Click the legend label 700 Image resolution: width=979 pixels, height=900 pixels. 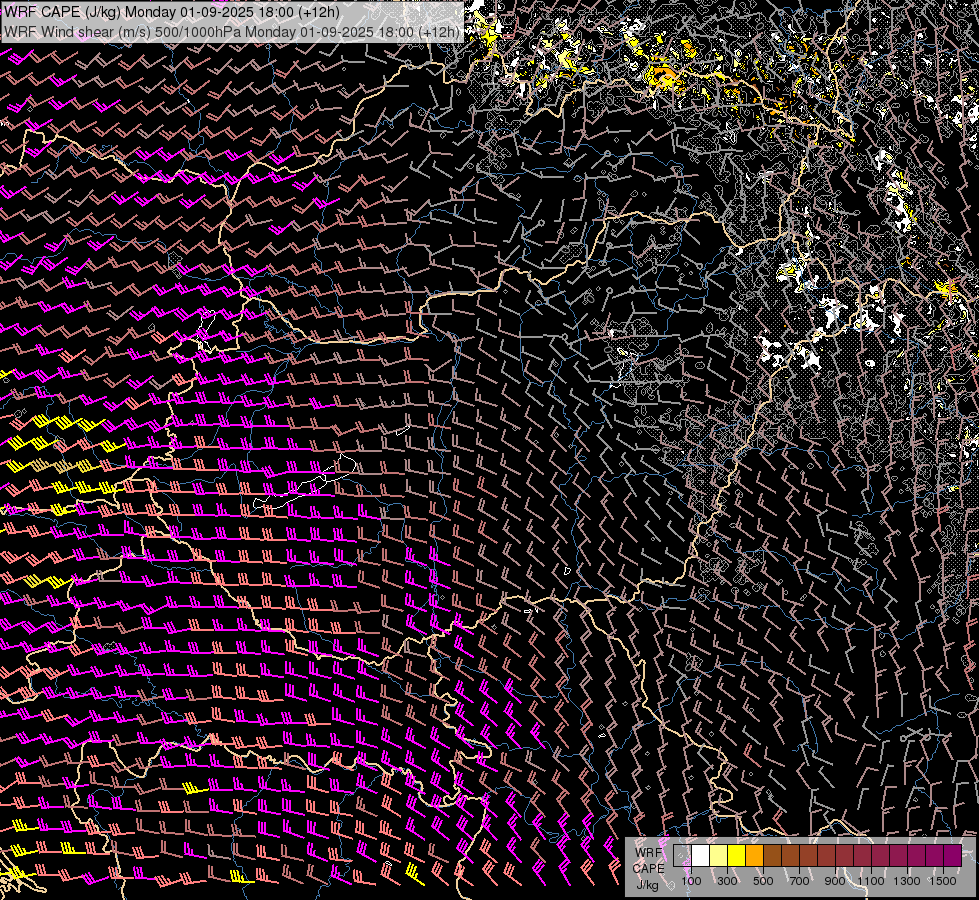[x=799, y=881]
